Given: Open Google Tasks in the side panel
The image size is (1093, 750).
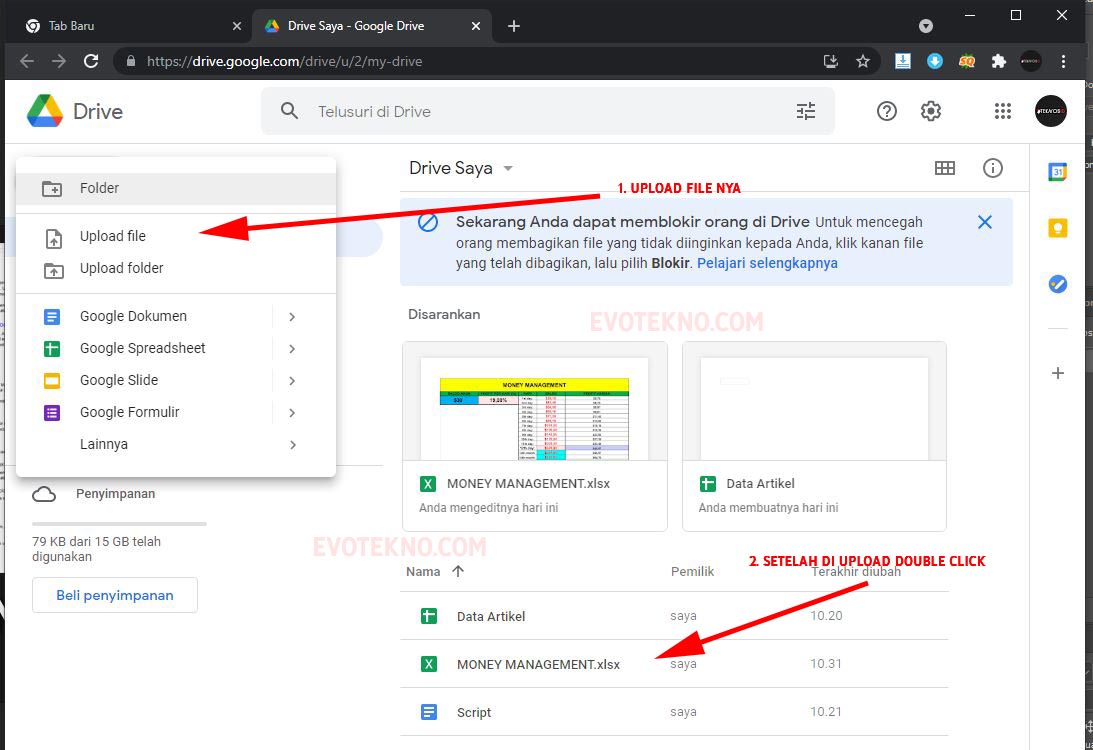Looking at the screenshot, I should pos(1057,283).
